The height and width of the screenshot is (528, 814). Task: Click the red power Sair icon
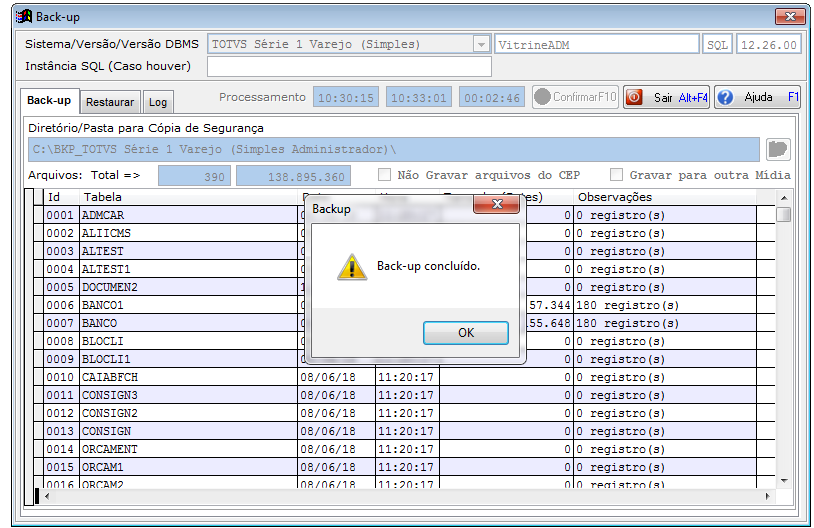click(634, 97)
